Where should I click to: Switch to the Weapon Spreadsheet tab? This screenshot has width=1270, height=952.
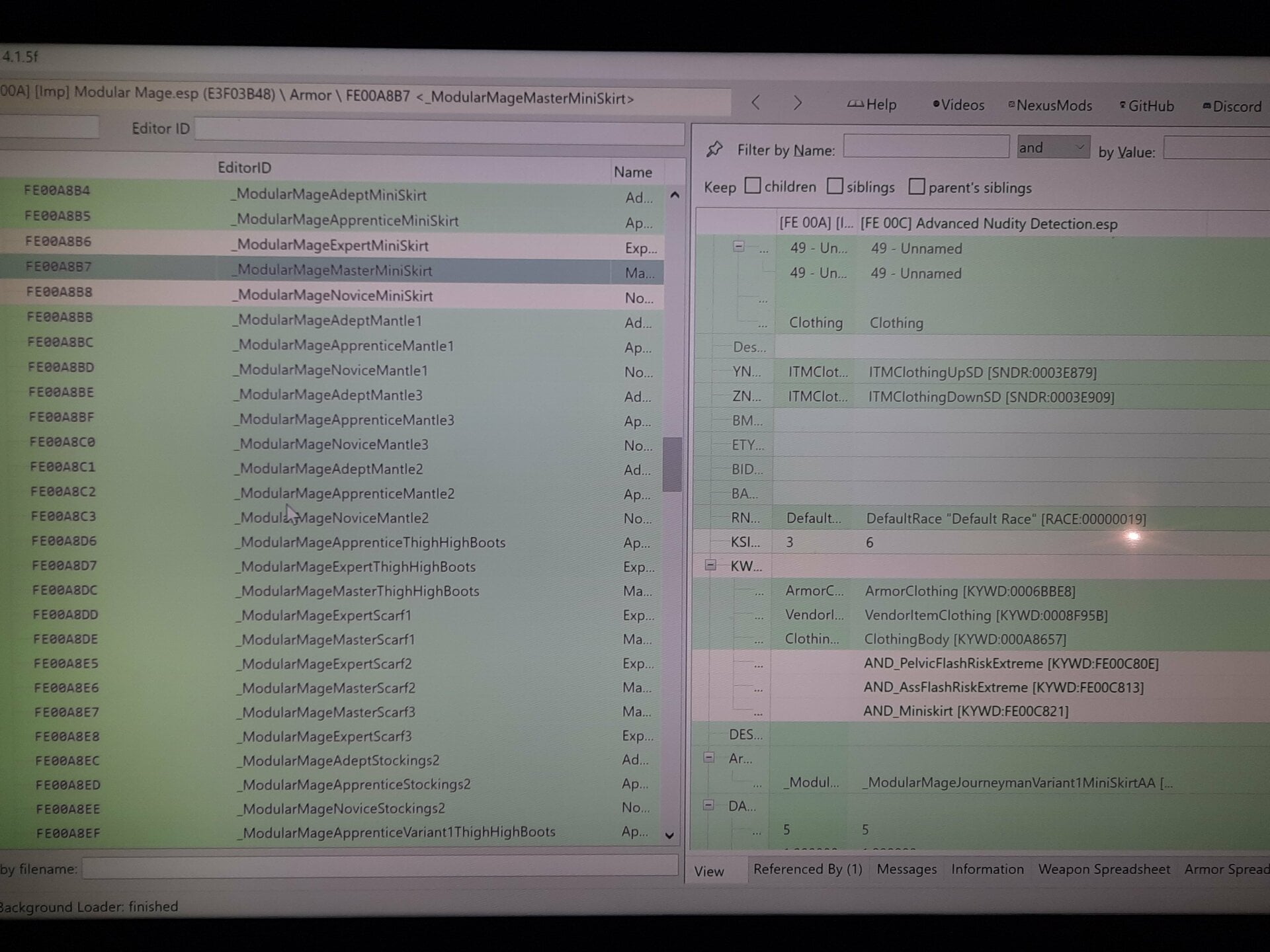1104,869
